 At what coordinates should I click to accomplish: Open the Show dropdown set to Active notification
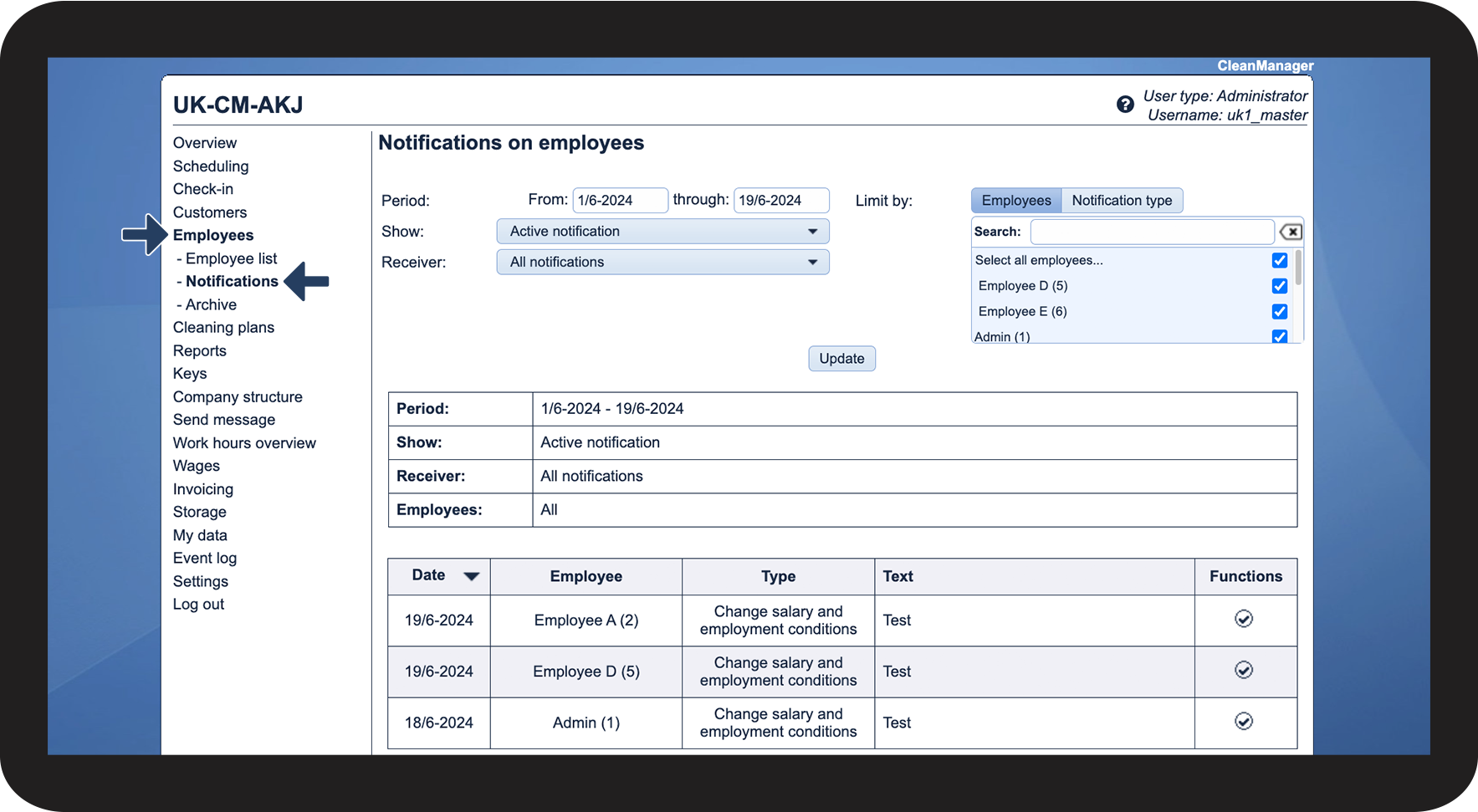662,232
